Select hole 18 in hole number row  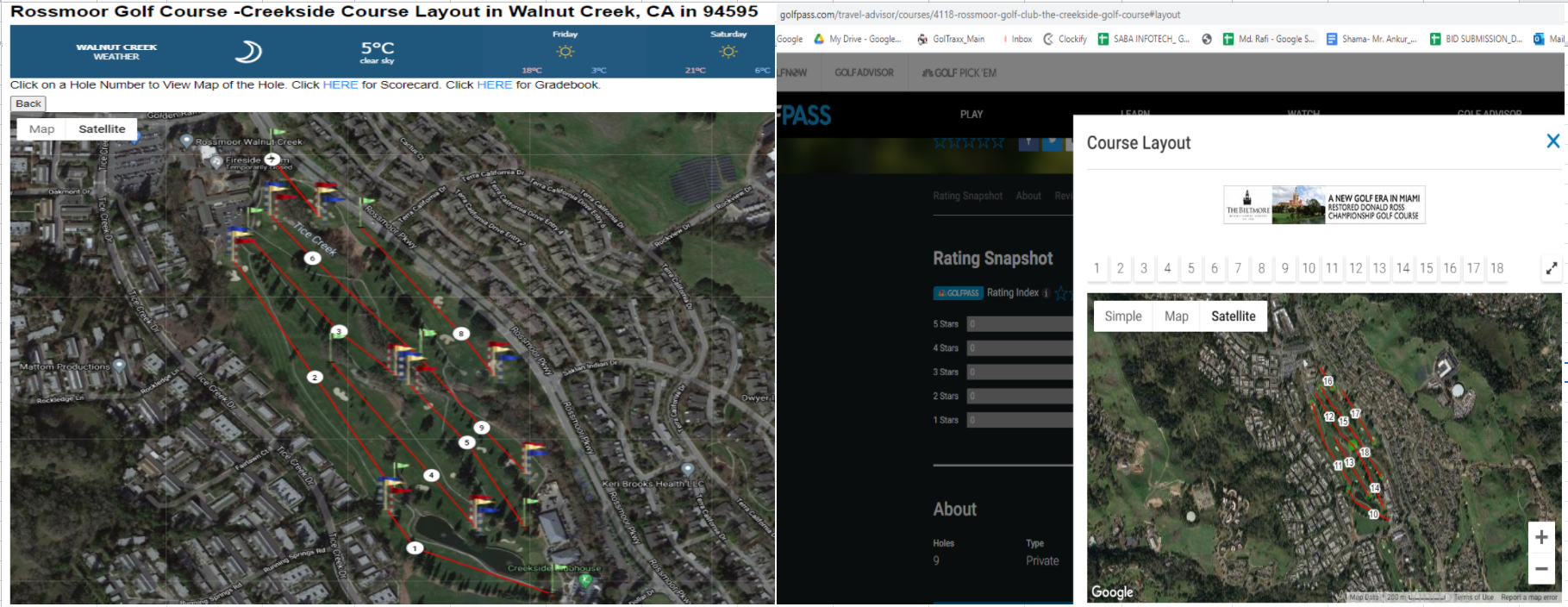tap(1497, 268)
